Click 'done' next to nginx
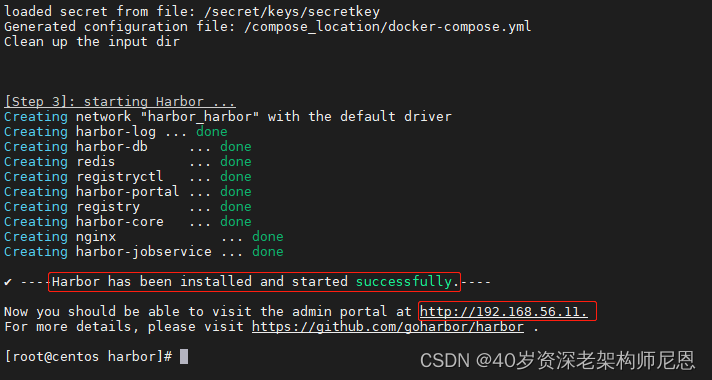The height and width of the screenshot is (380, 712). pyautogui.click(x=268, y=237)
